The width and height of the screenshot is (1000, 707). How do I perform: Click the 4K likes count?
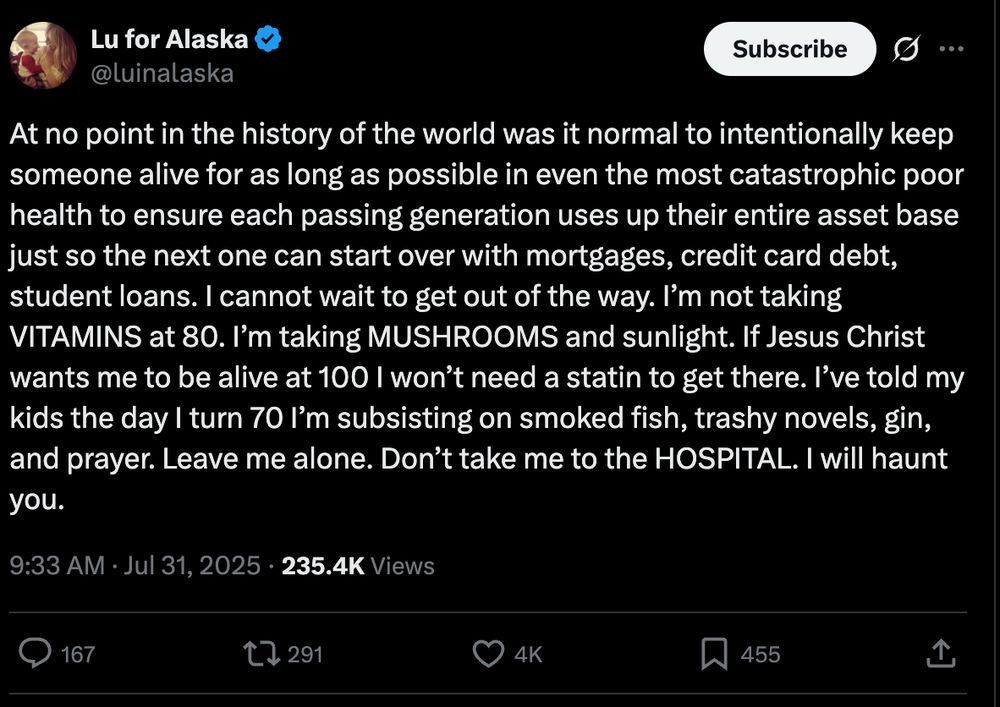(528, 654)
